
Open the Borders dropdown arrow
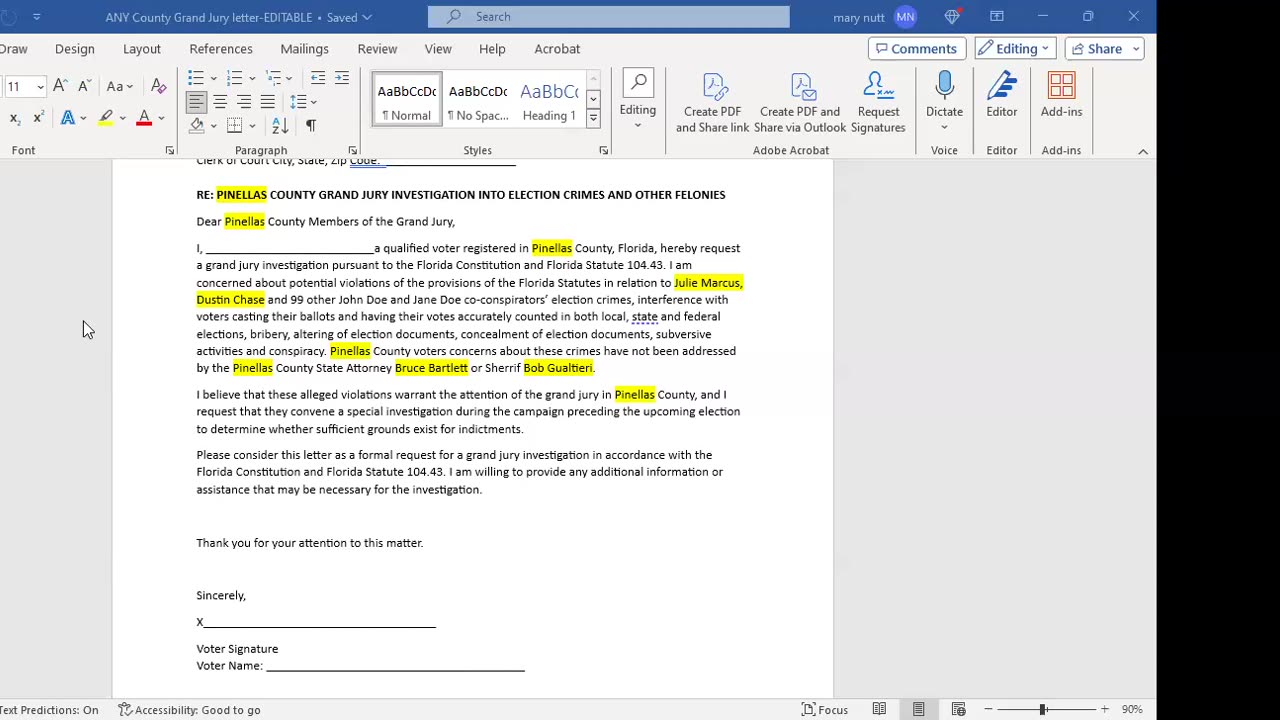252,126
